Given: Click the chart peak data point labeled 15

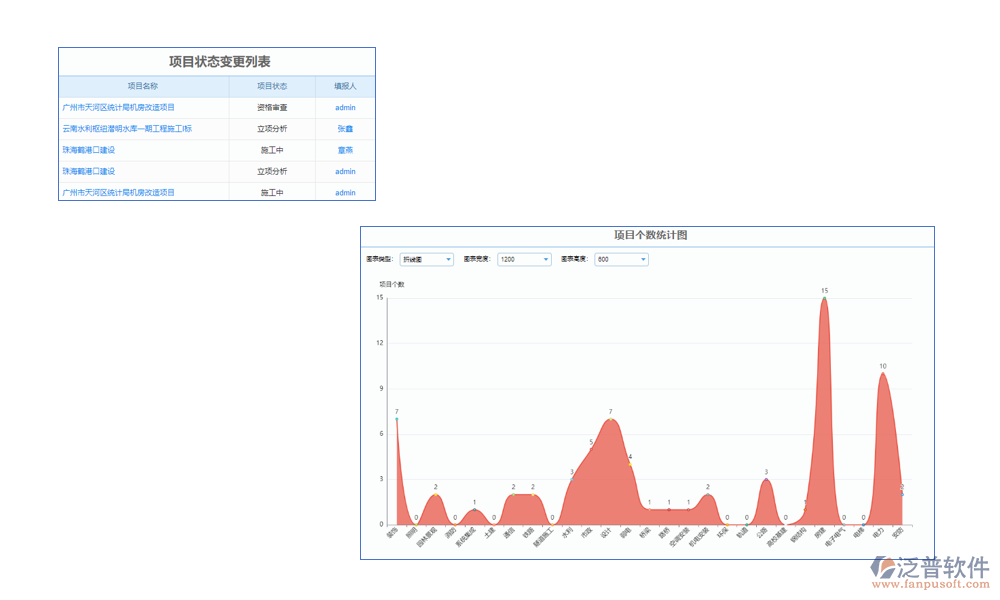Looking at the screenshot, I should tap(824, 298).
